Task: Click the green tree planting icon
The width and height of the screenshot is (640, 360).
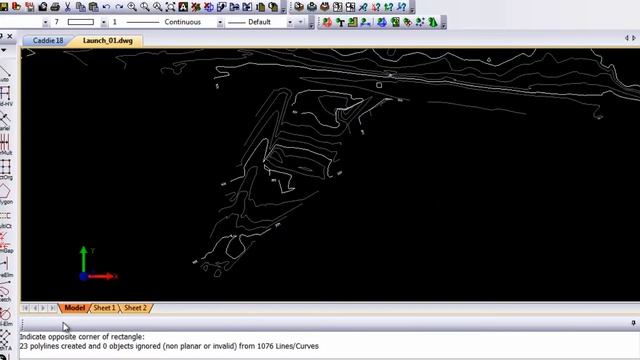Action: pos(340,22)
